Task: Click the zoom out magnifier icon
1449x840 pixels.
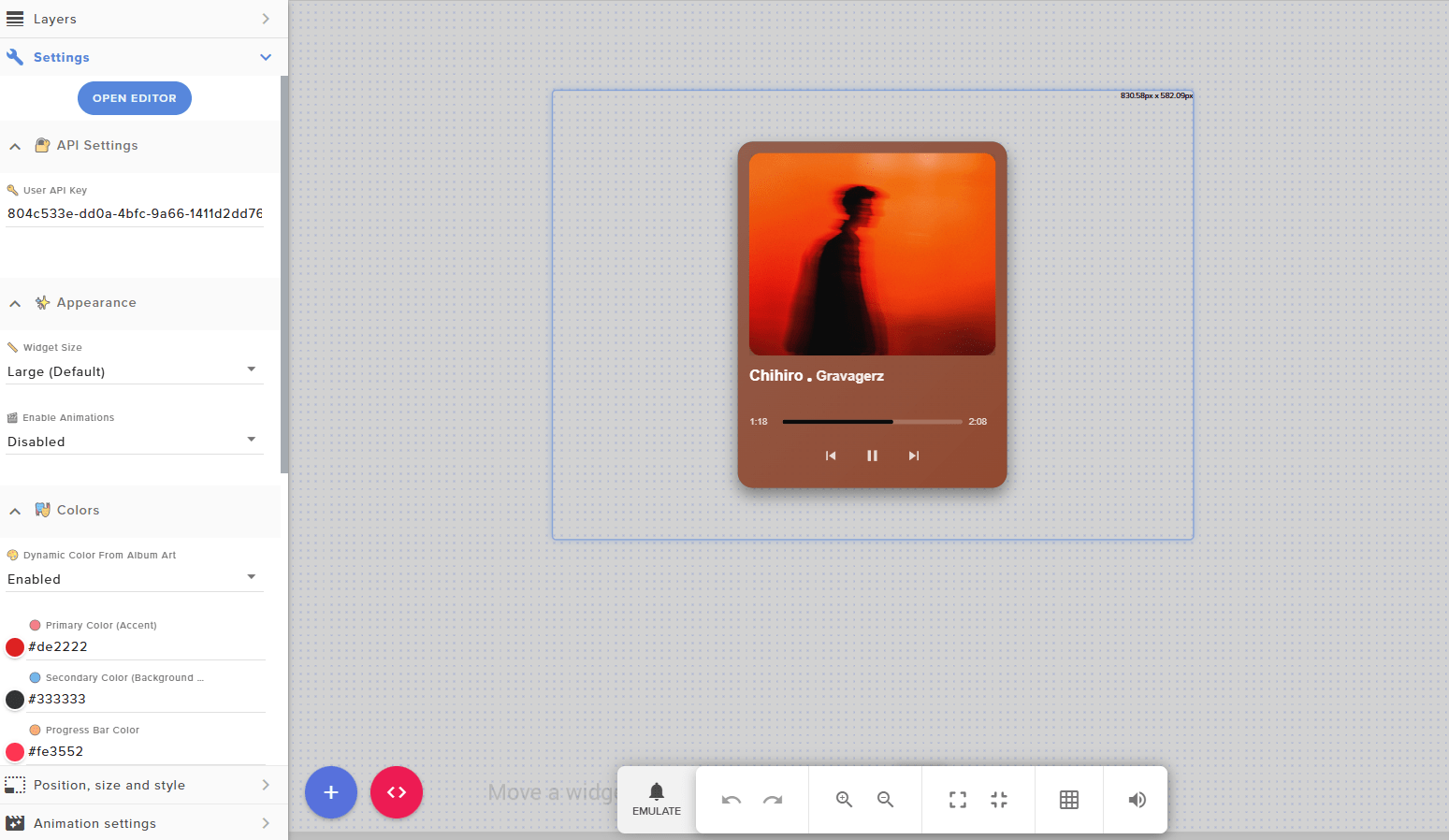Action: [x=886, y=800]
